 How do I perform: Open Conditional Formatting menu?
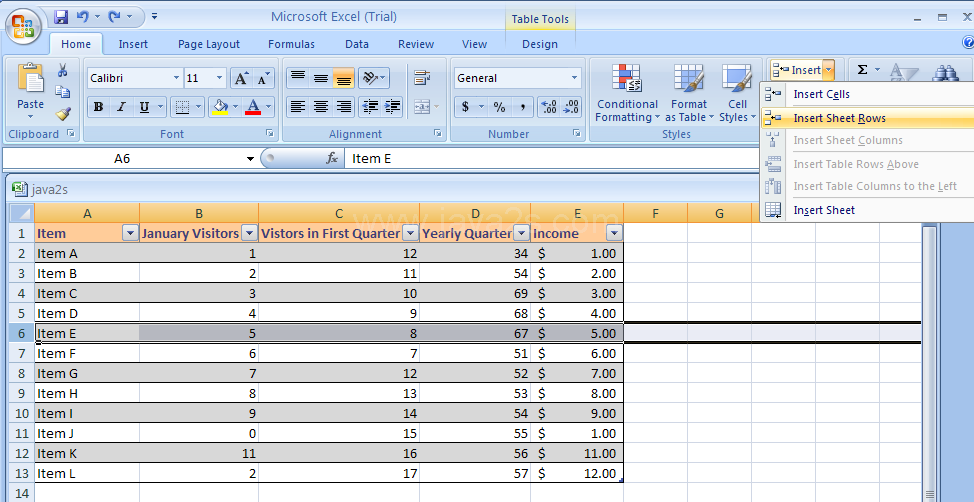coord(627,93)
